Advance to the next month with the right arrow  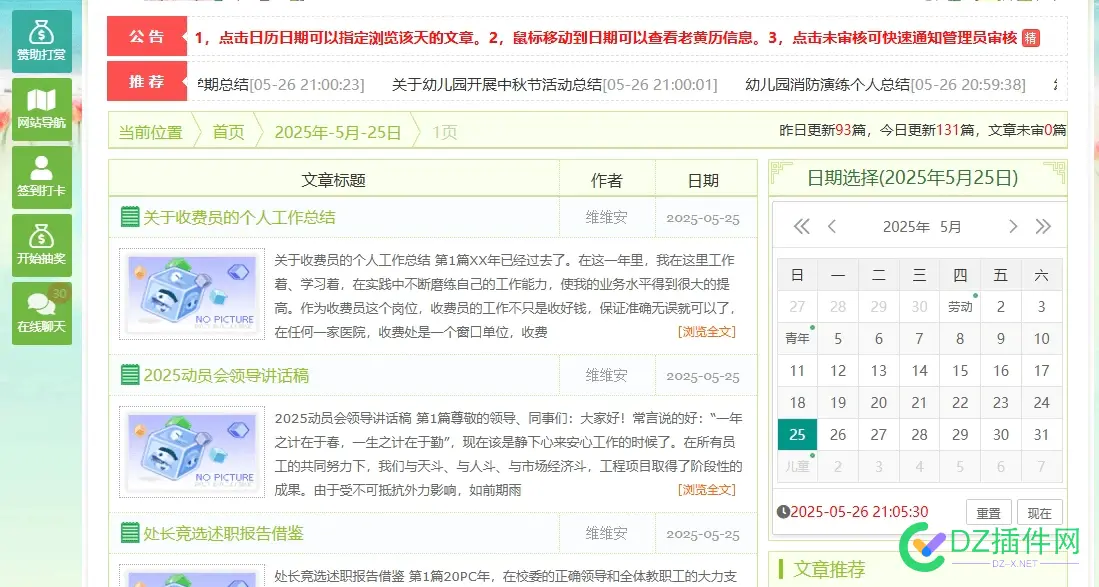tap(1013, 227)
